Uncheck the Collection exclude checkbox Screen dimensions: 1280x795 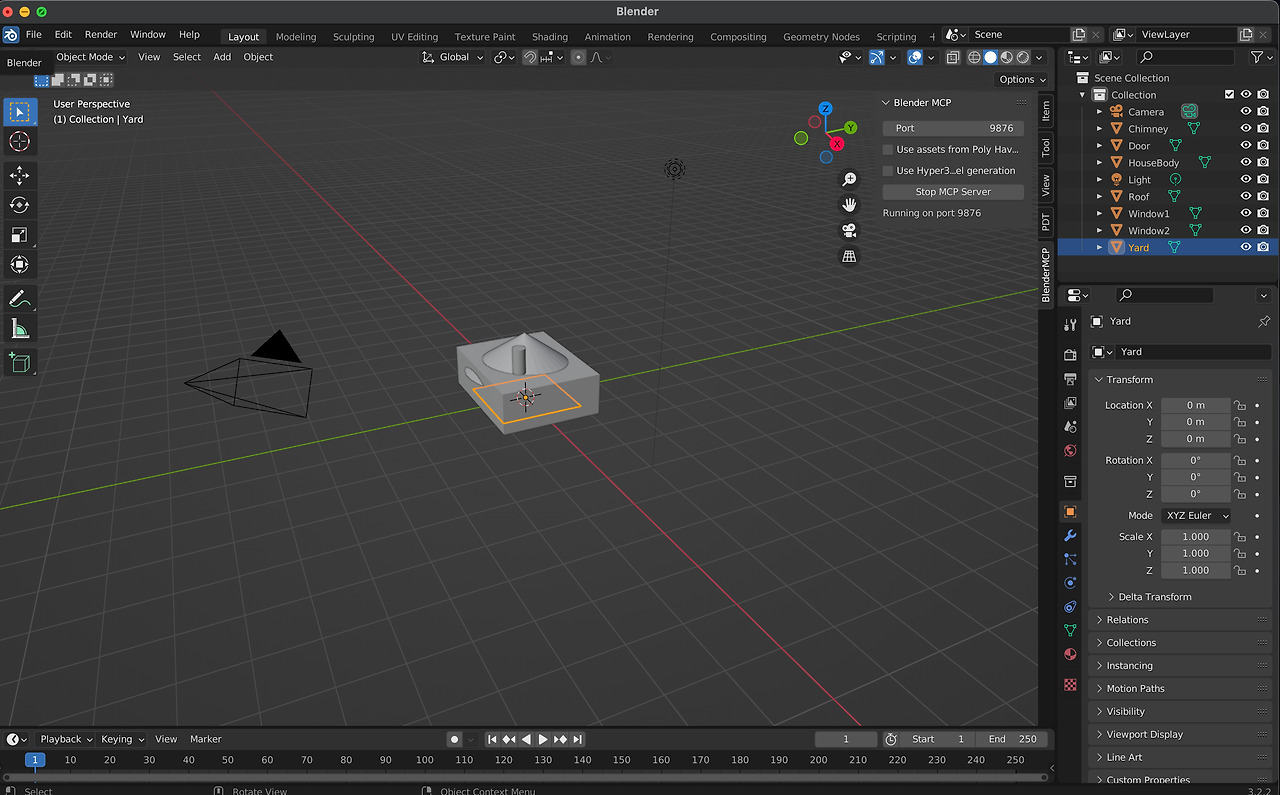tap(1229, 95)
